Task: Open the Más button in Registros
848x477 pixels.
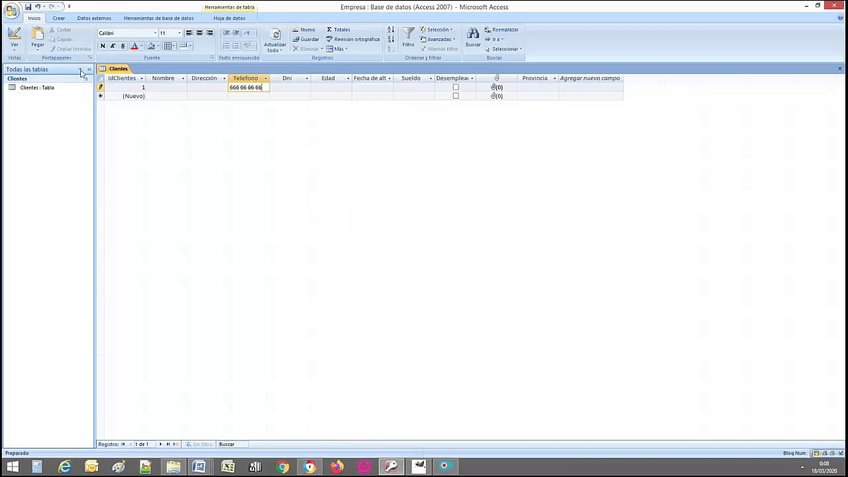Action: (337, 49)
